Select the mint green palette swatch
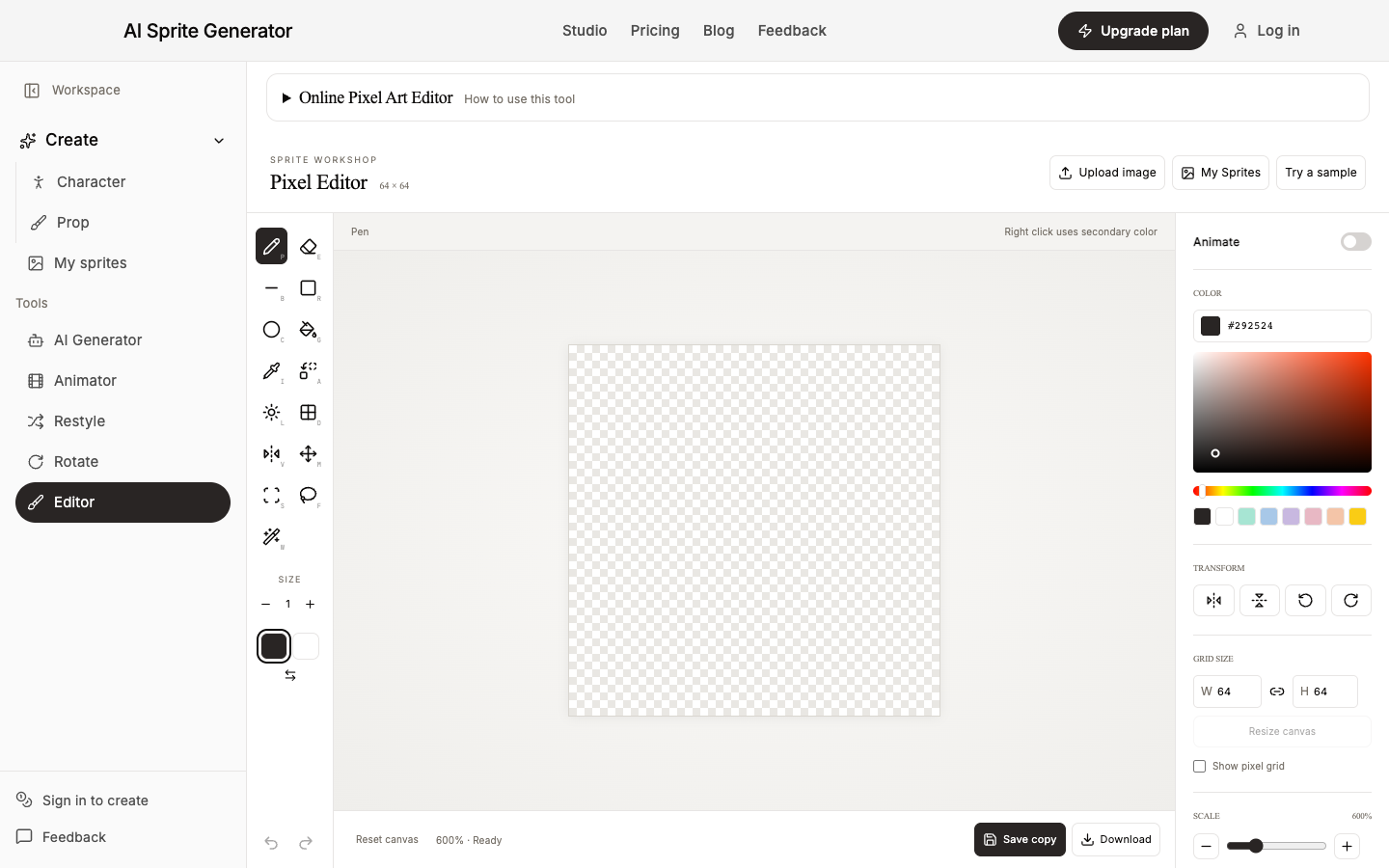Image resolution: width=1389 pixels, height=868 pixels. (x=1246, y=517)
